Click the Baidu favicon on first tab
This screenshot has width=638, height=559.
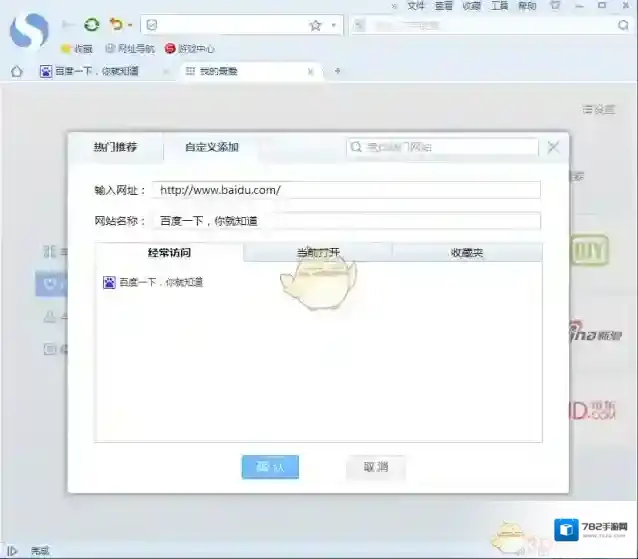click(46, 72)
